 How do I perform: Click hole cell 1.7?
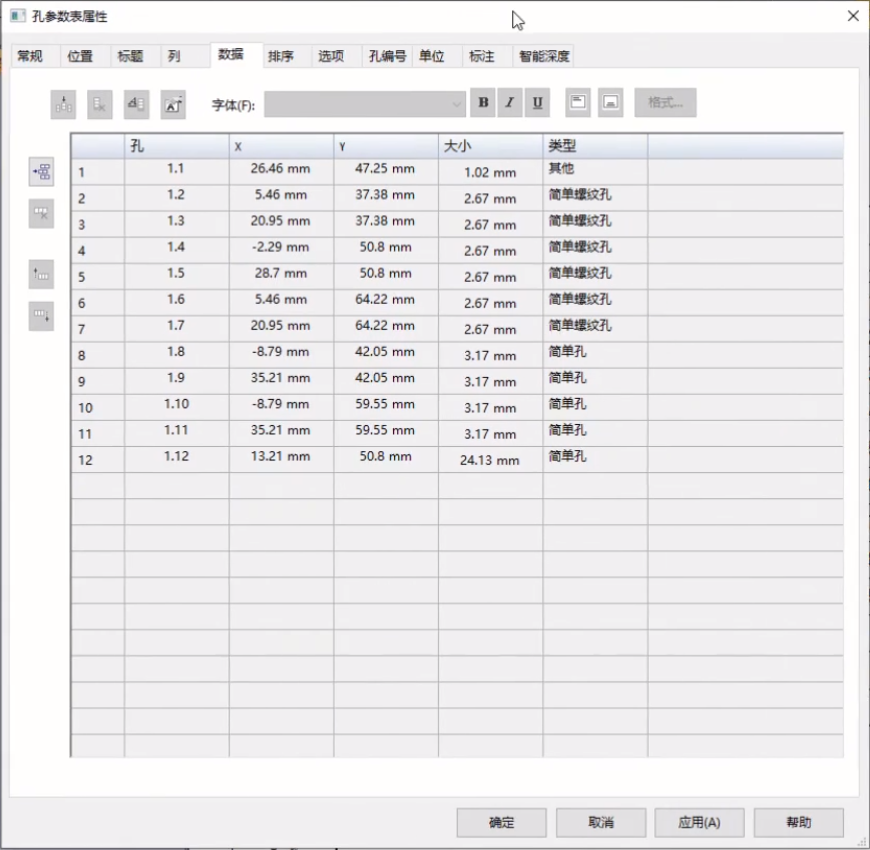176,329
